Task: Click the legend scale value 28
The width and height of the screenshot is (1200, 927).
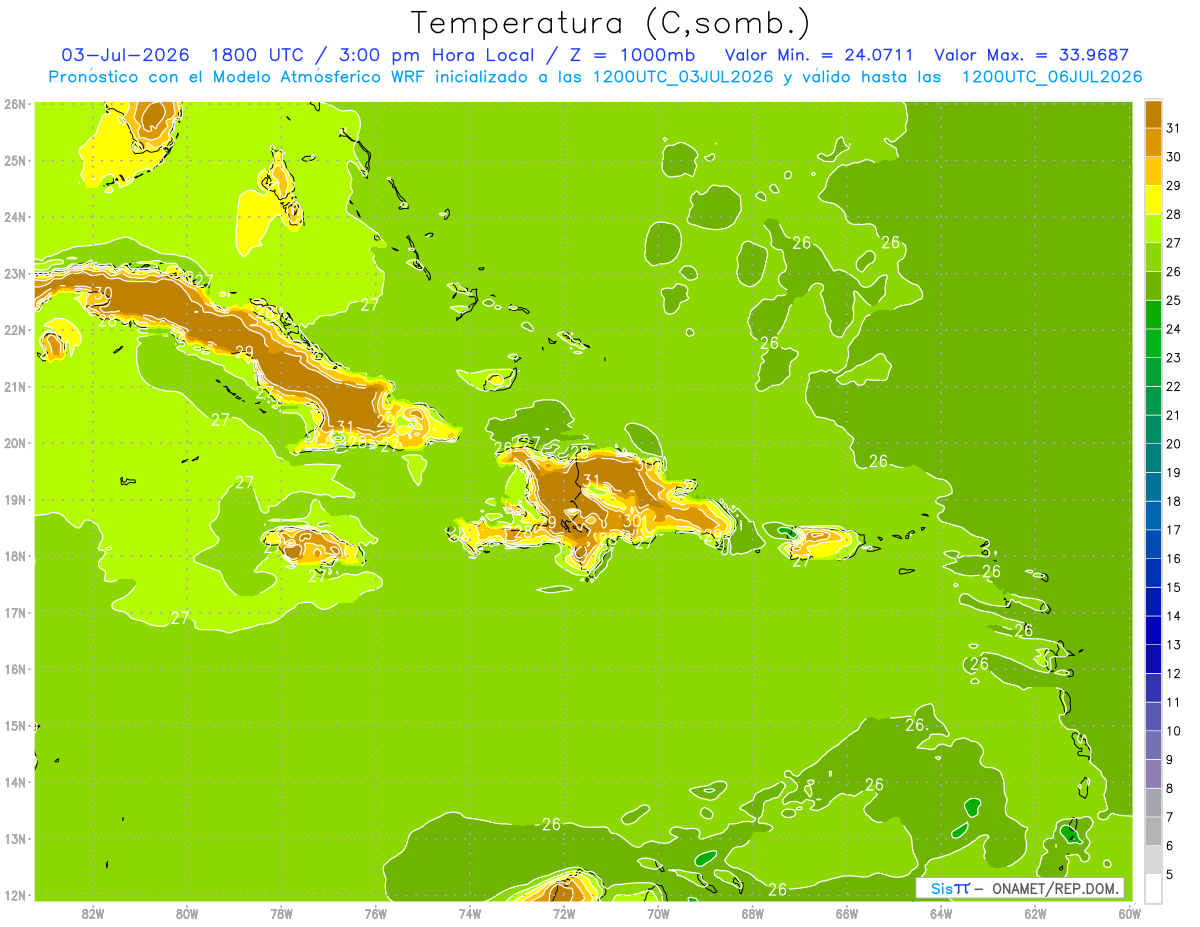Action: coord(1173,214)
